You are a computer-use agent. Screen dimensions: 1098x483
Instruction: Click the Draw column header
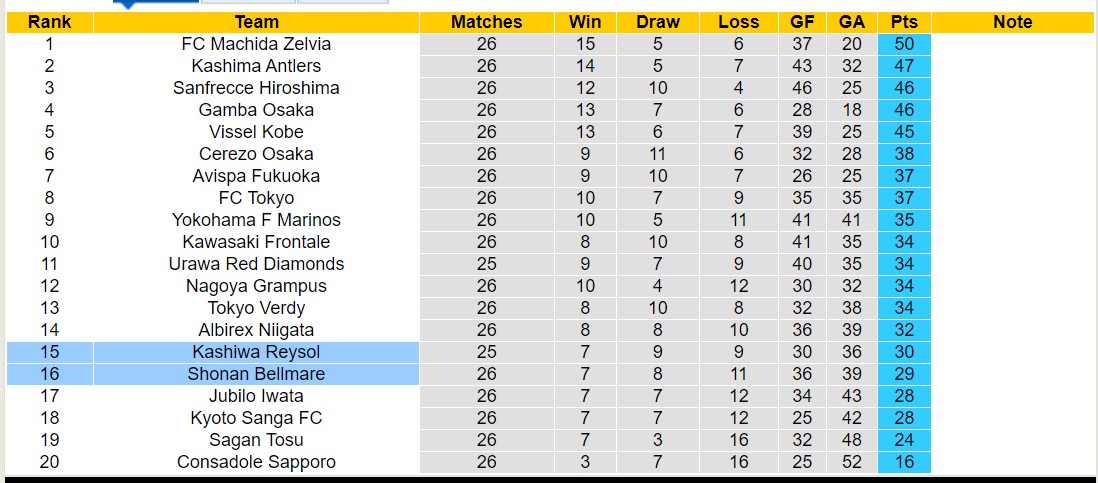click(657, 22)
